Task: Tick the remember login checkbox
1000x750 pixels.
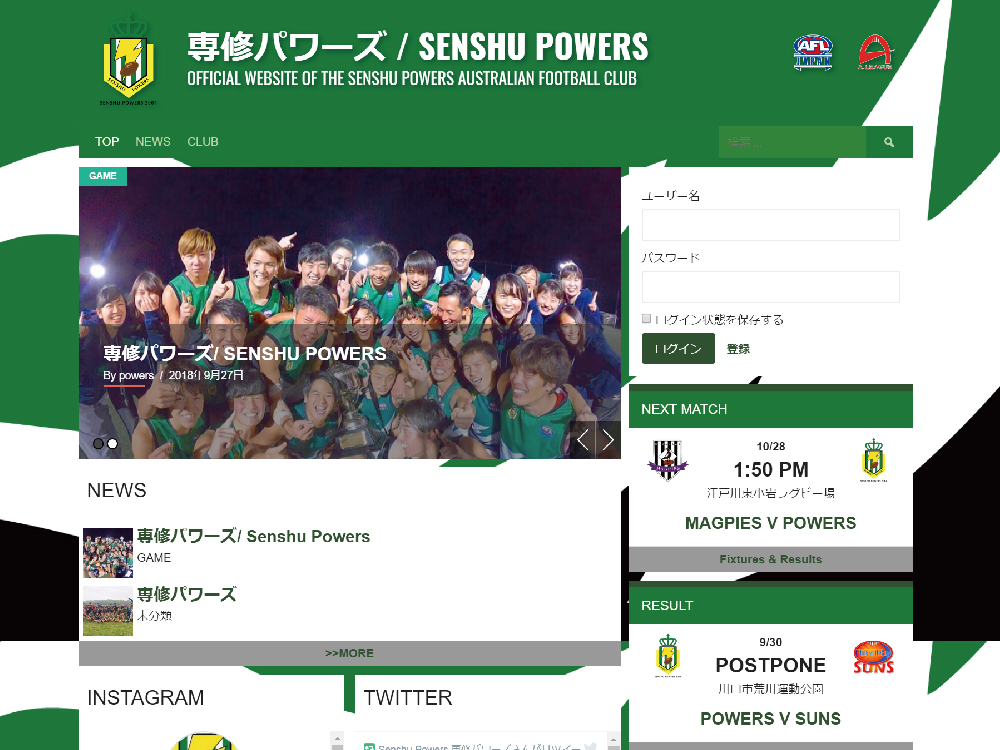Action: coord(647,318)
